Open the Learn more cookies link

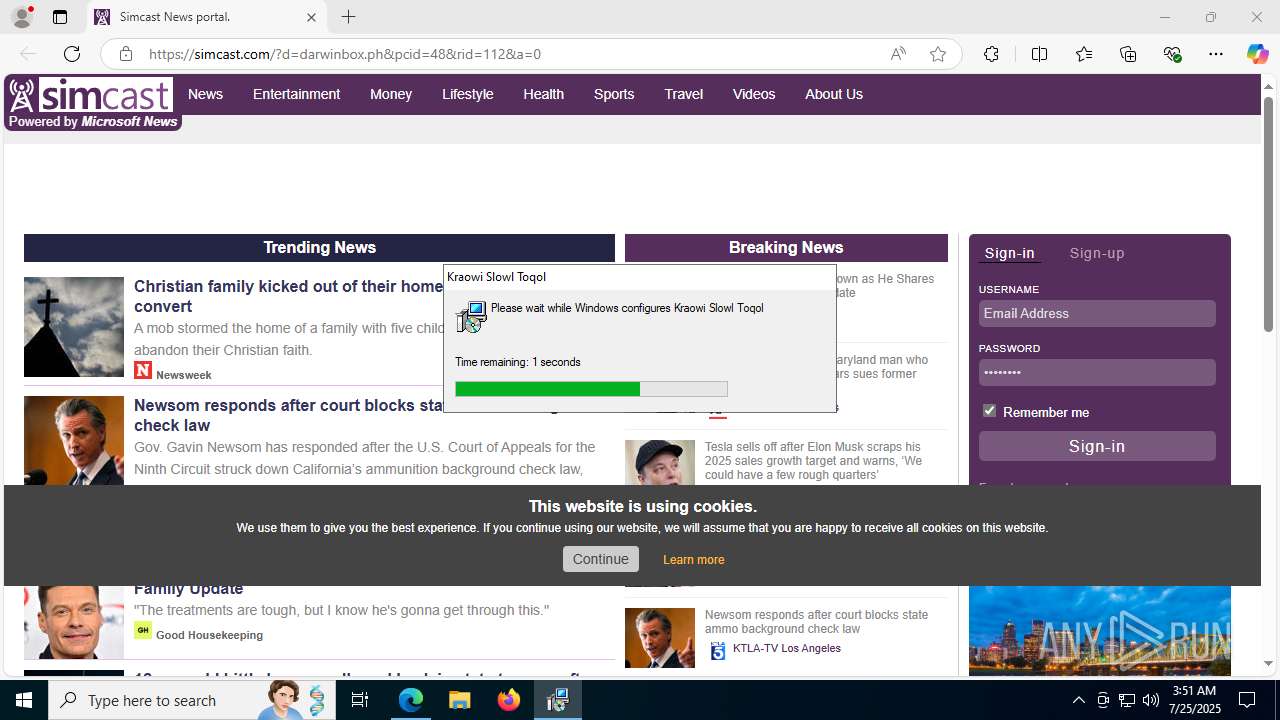(x=693, y=560)
